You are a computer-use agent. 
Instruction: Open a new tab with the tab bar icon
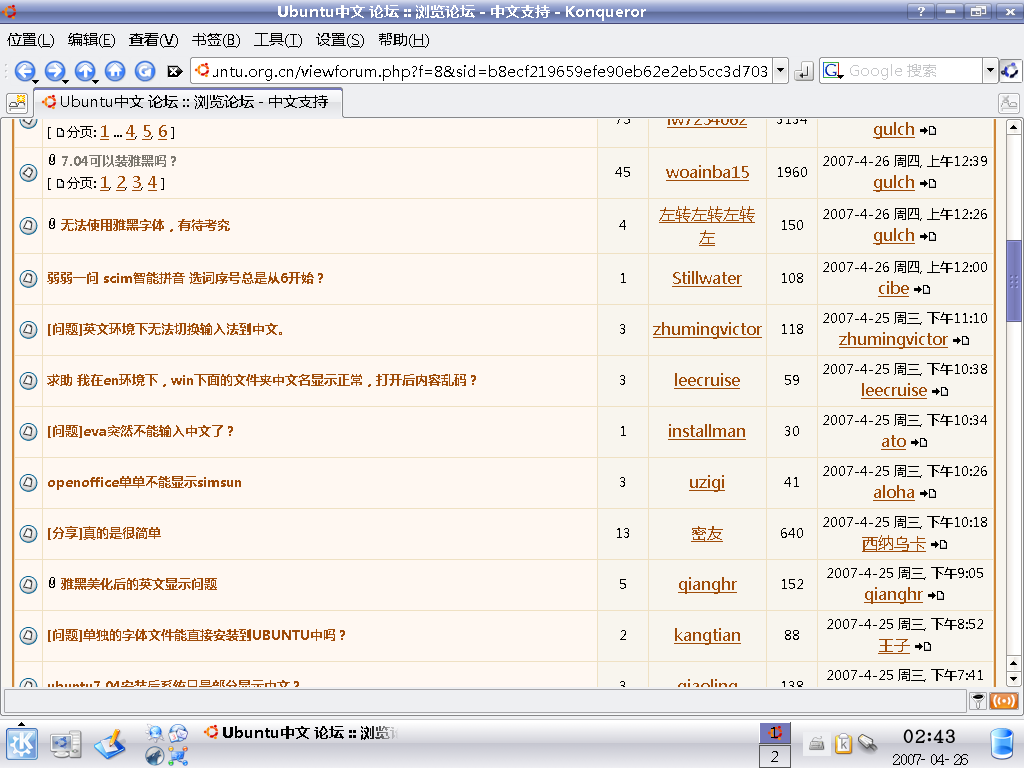17,103
